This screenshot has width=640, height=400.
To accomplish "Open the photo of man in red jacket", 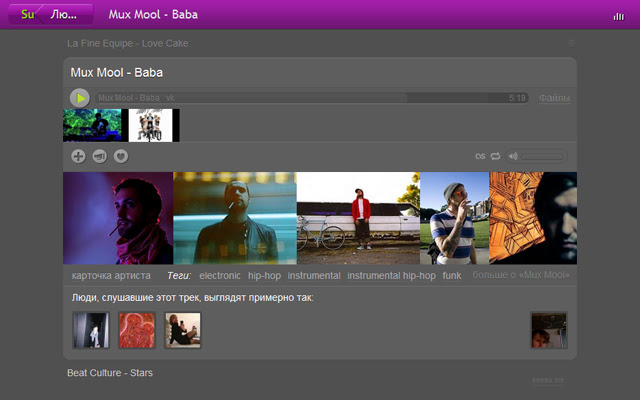I will [358, 218].
